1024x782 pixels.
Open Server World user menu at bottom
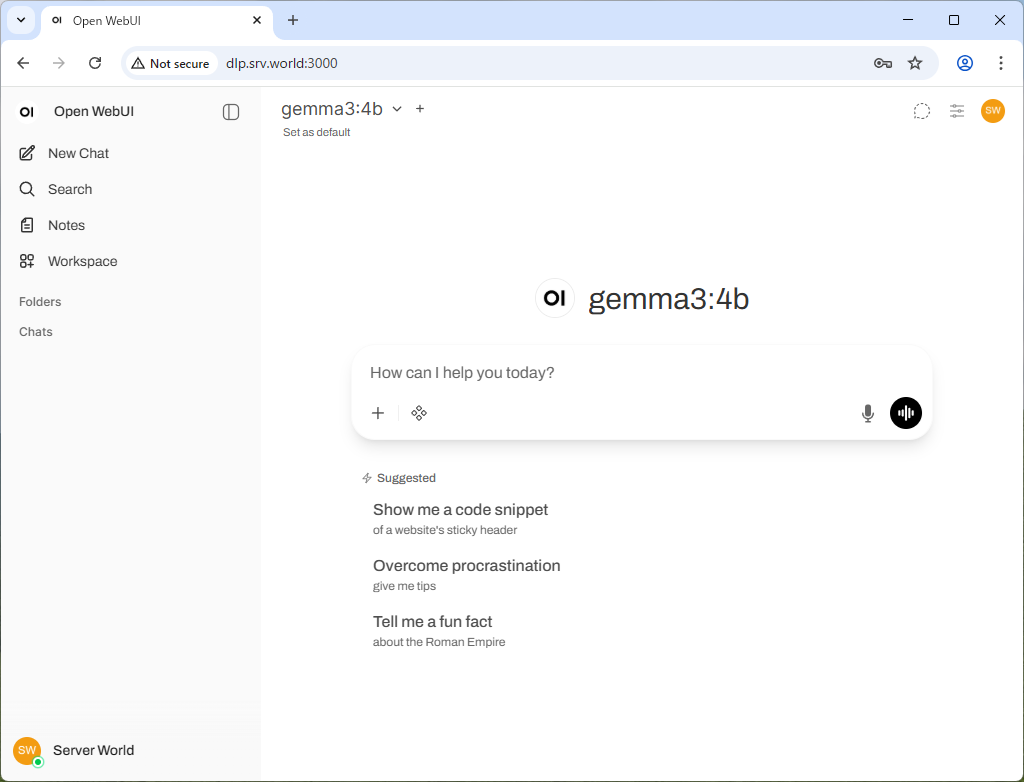[92, 750]
